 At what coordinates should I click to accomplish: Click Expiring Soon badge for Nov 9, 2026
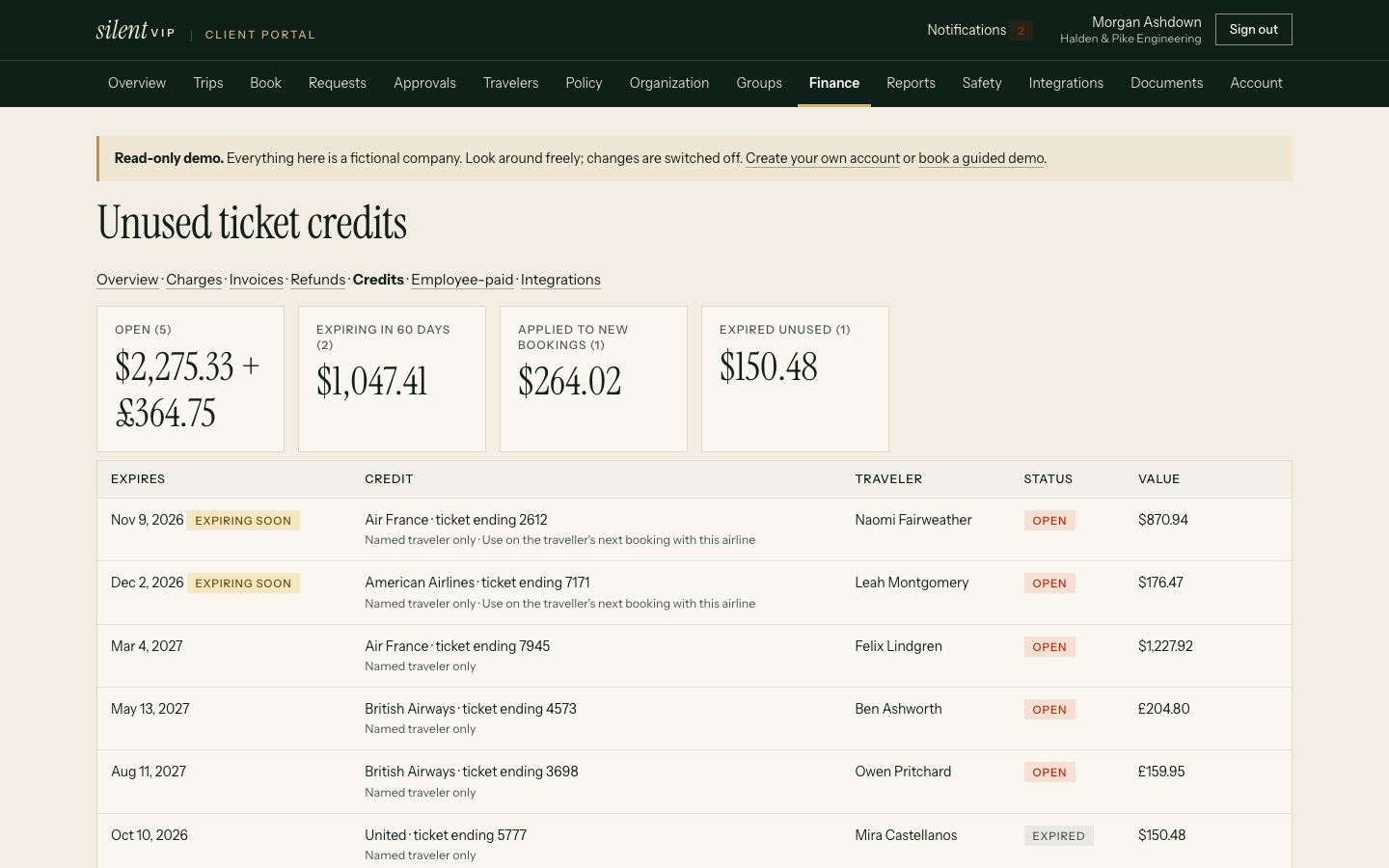[x=243, y=521]
